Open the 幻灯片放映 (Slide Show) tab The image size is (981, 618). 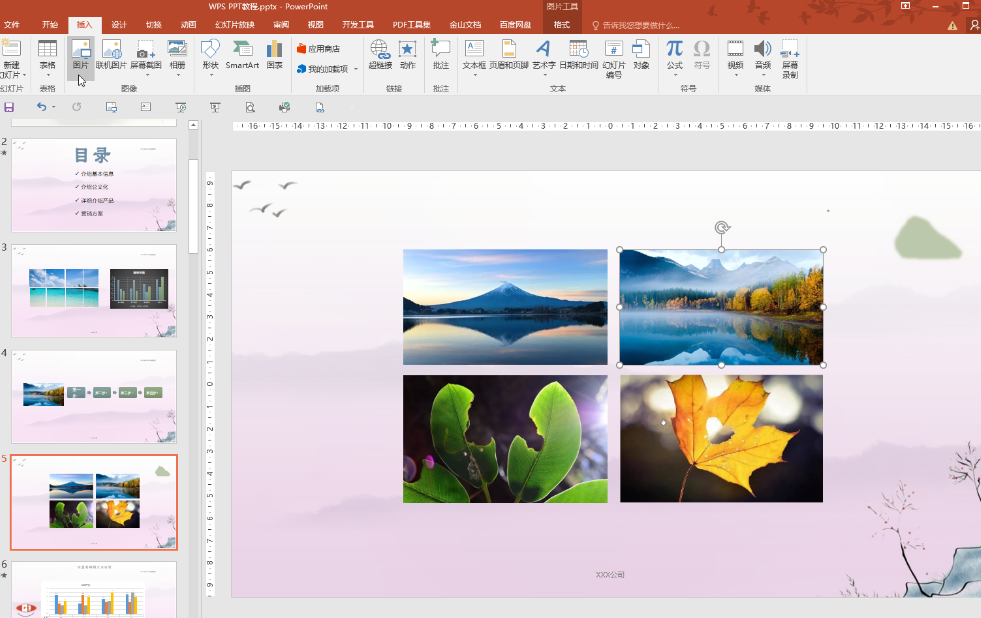click(x=235, y=25)
